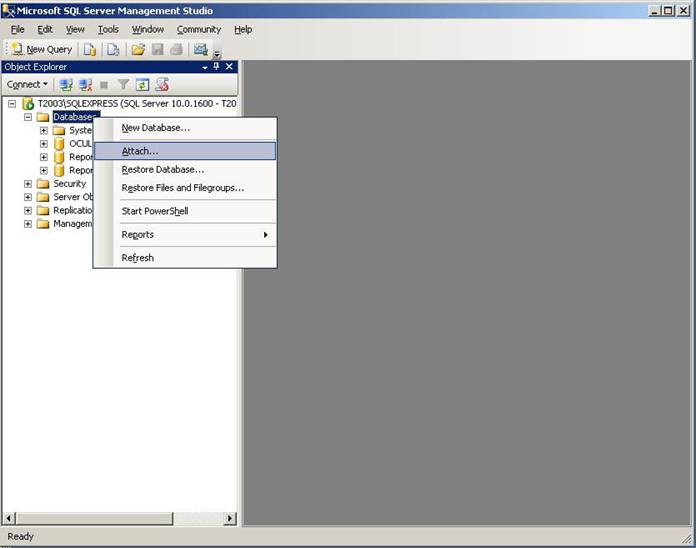The image size is (696, 548).
Task: Click the OCUL database cylinder icon
Action: pyautogui.click(x=59, y=144)
